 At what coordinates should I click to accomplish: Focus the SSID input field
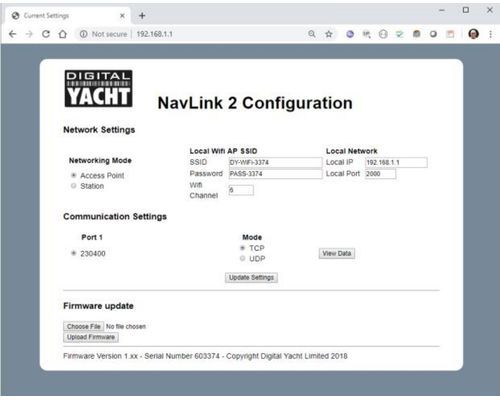(275, 162)
